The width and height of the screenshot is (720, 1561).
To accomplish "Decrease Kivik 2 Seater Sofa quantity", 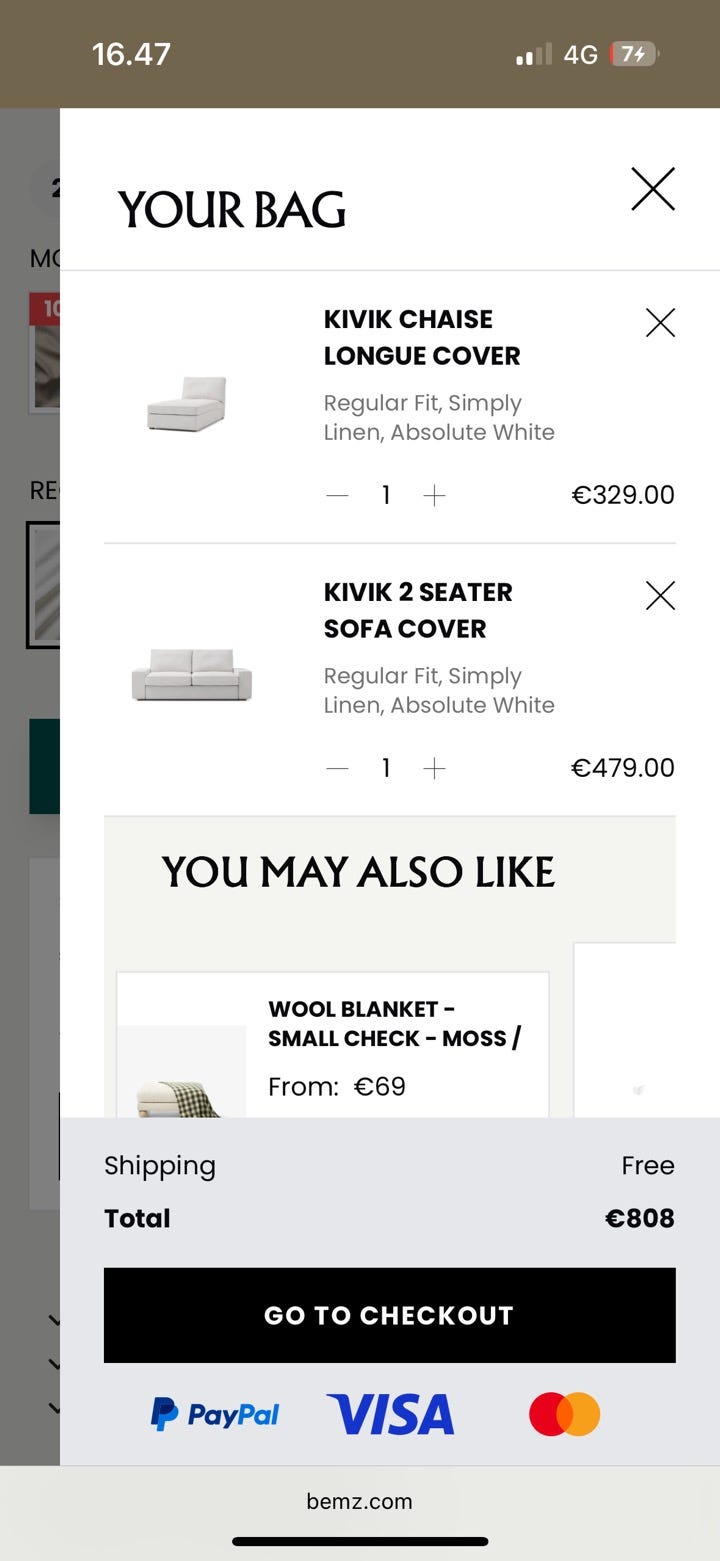I will 337,768.
